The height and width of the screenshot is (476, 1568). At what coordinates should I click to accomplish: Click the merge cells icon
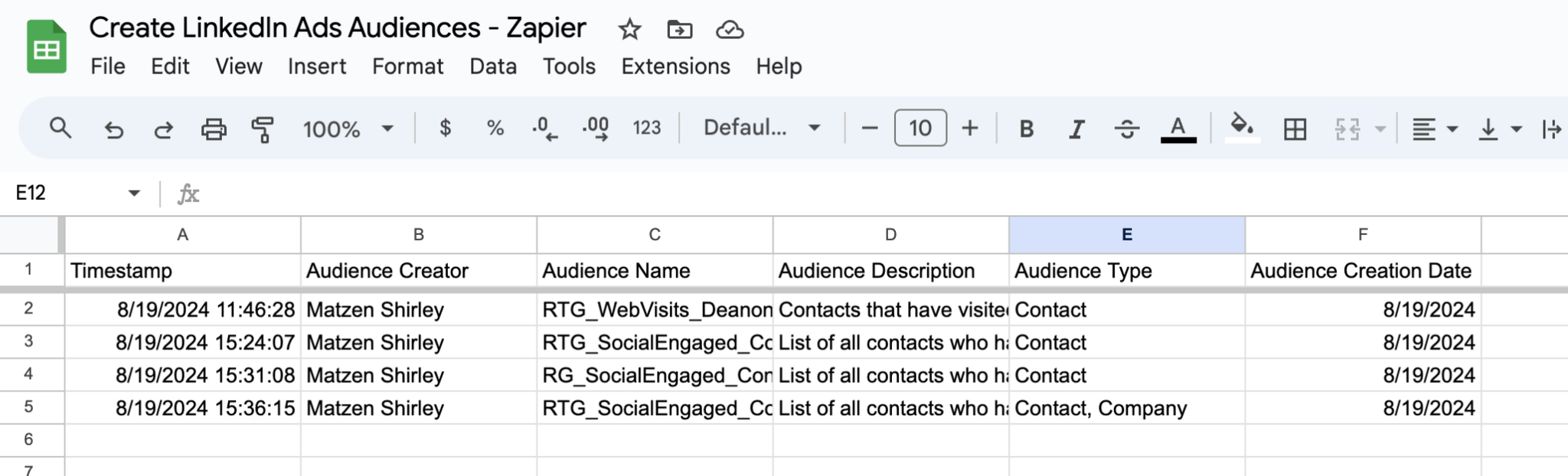point(1347,129)
